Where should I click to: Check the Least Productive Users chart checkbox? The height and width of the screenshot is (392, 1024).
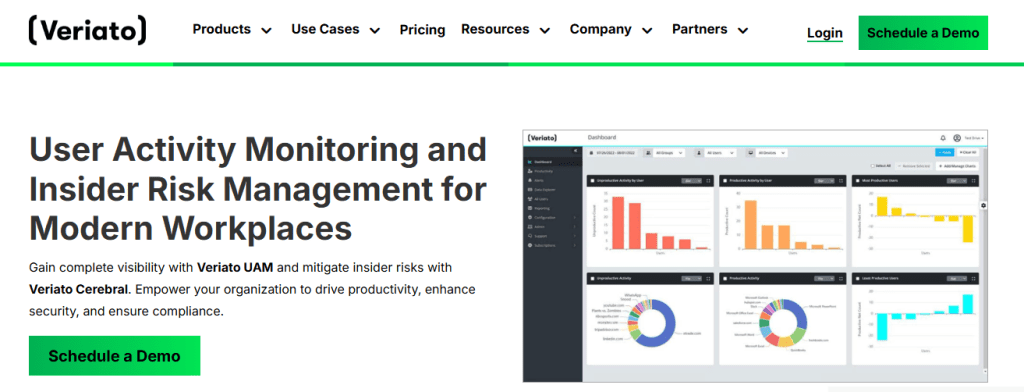click(x=857, y=278)
